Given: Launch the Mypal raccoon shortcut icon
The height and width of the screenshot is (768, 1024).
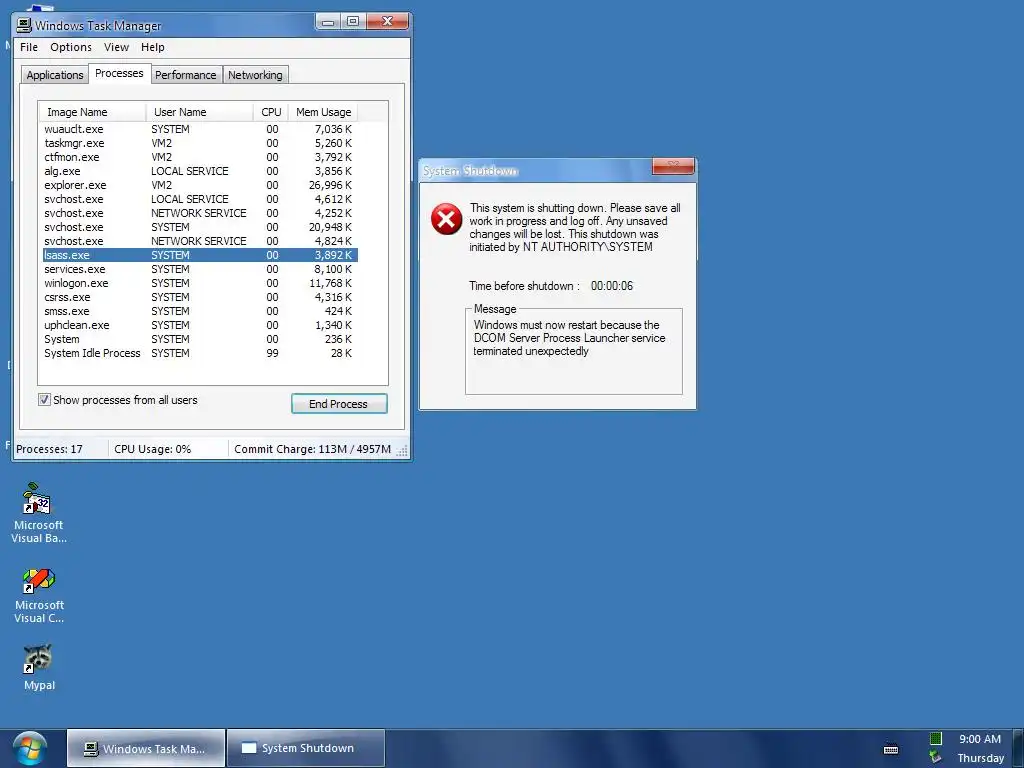Looking at the screenshot, I should [x=38, y=659].
